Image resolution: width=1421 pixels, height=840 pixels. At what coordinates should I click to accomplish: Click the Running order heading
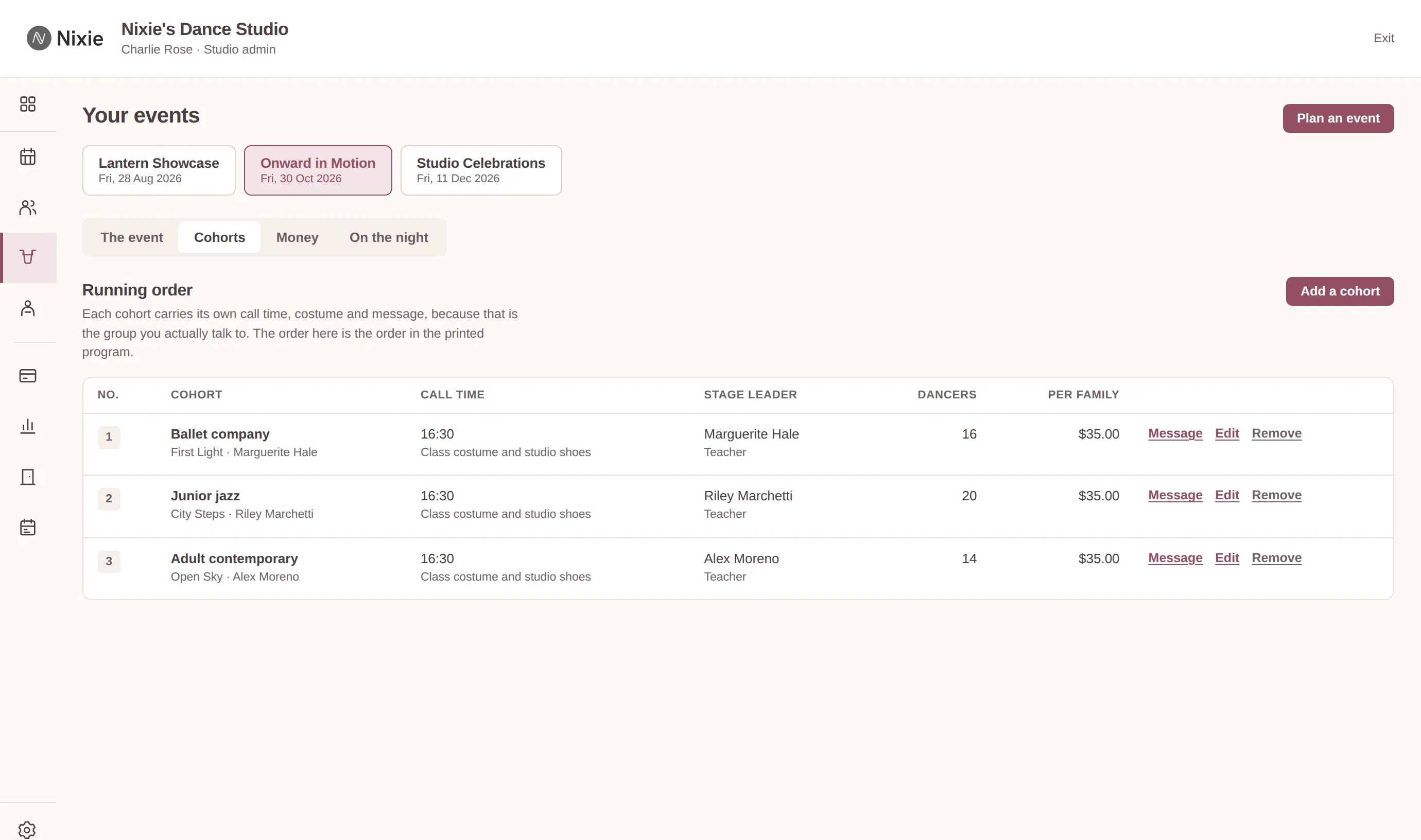137,290
